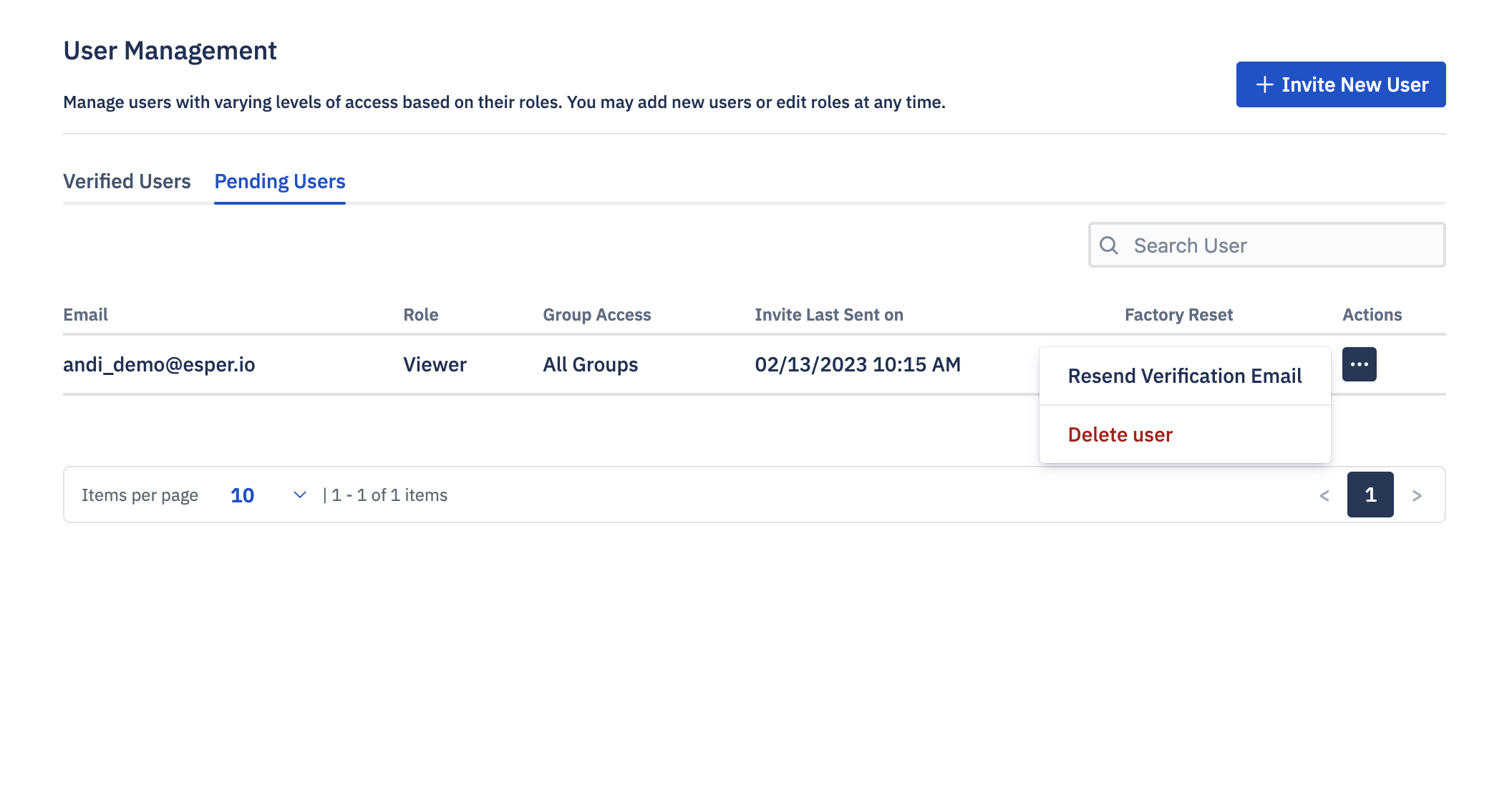
Task: Open the items per page dropdown
Action: click(x=268, y=495)
